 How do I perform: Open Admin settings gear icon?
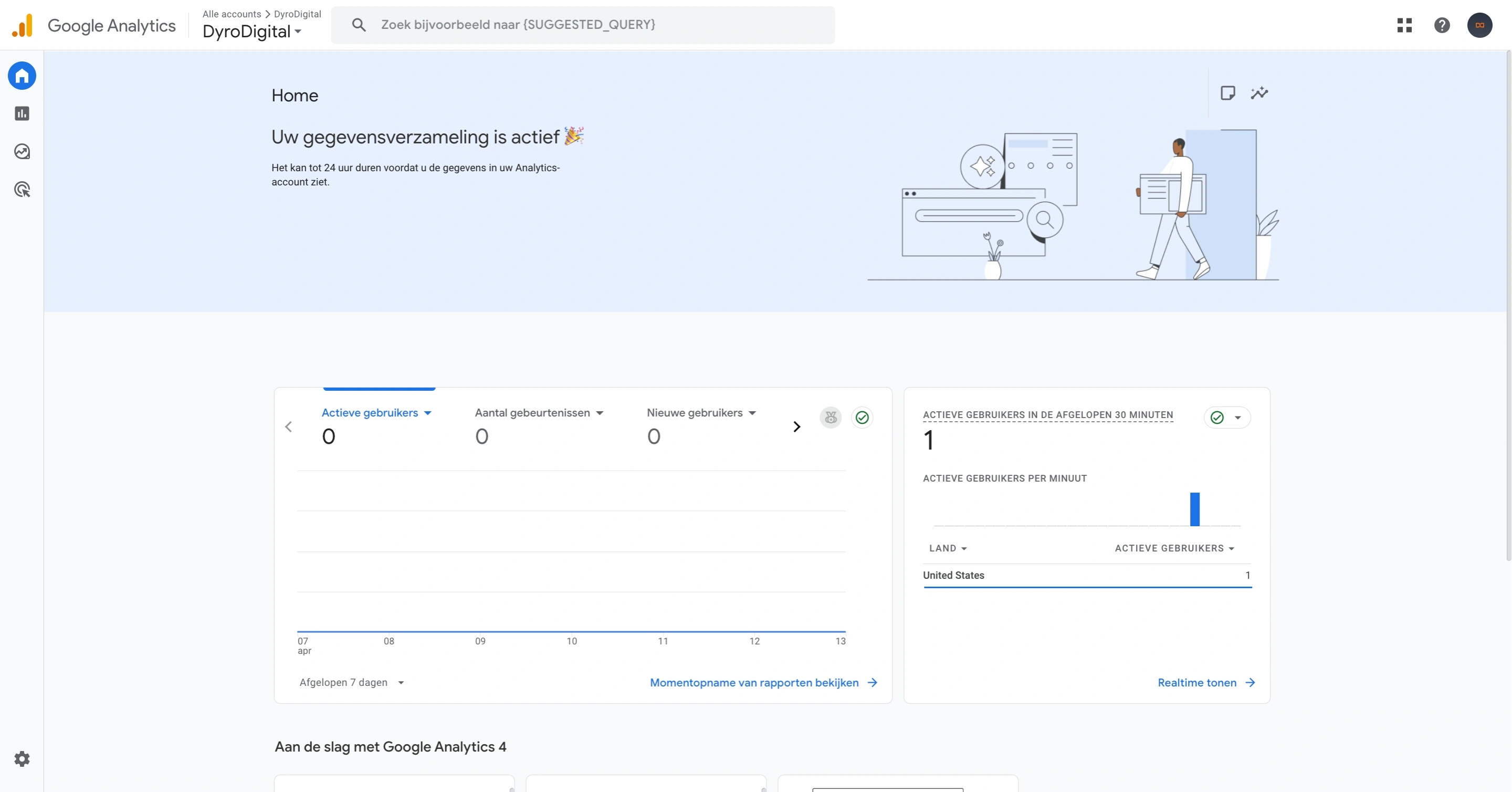(22, 758)
